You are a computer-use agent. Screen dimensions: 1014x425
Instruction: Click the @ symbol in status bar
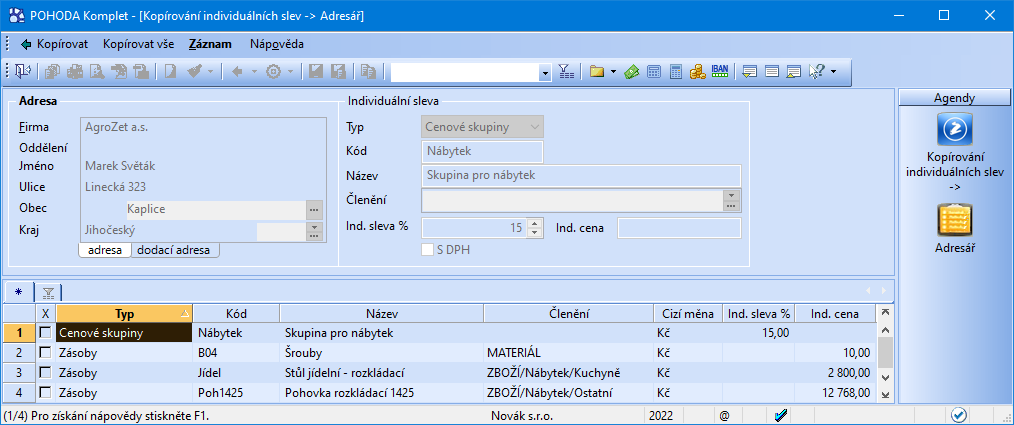724,416
